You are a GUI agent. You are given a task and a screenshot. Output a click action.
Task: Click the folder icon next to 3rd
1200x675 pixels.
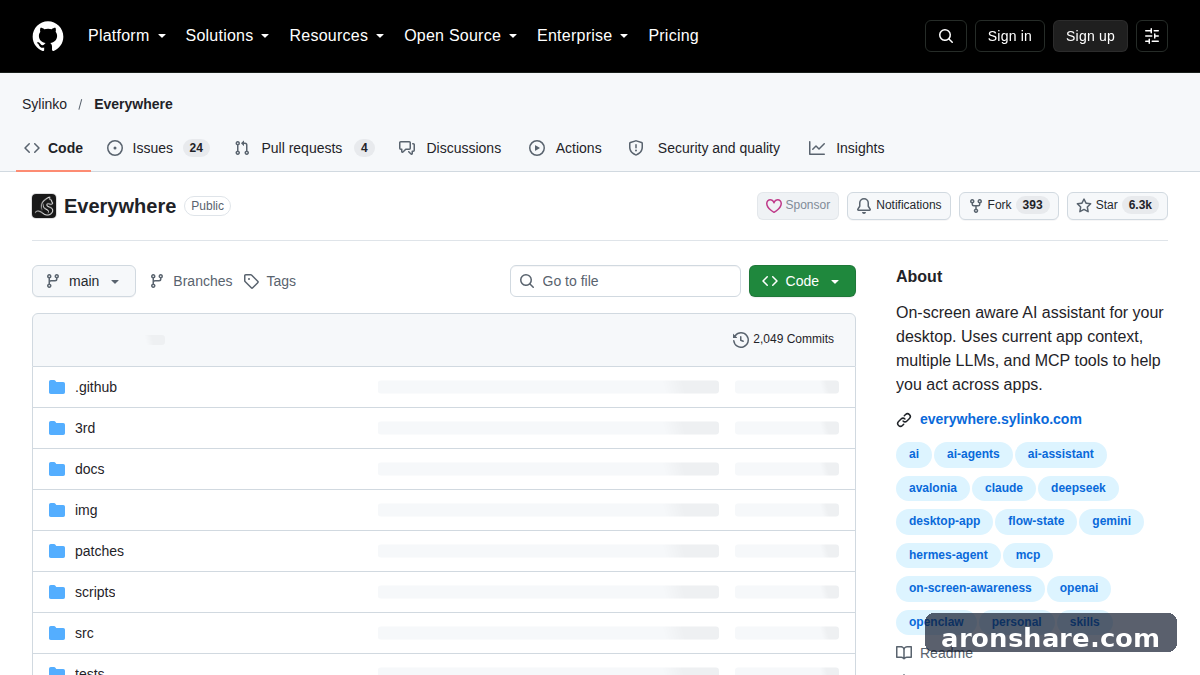(x=57, y=428)
